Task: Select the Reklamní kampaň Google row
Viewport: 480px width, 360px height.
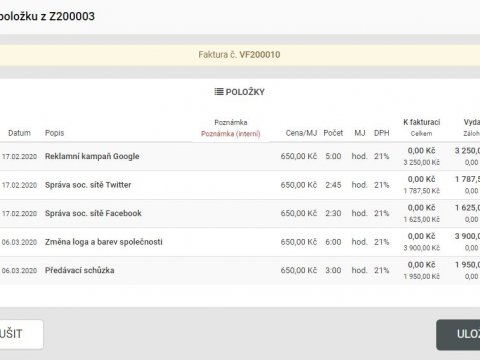Action: pos(240,156)
